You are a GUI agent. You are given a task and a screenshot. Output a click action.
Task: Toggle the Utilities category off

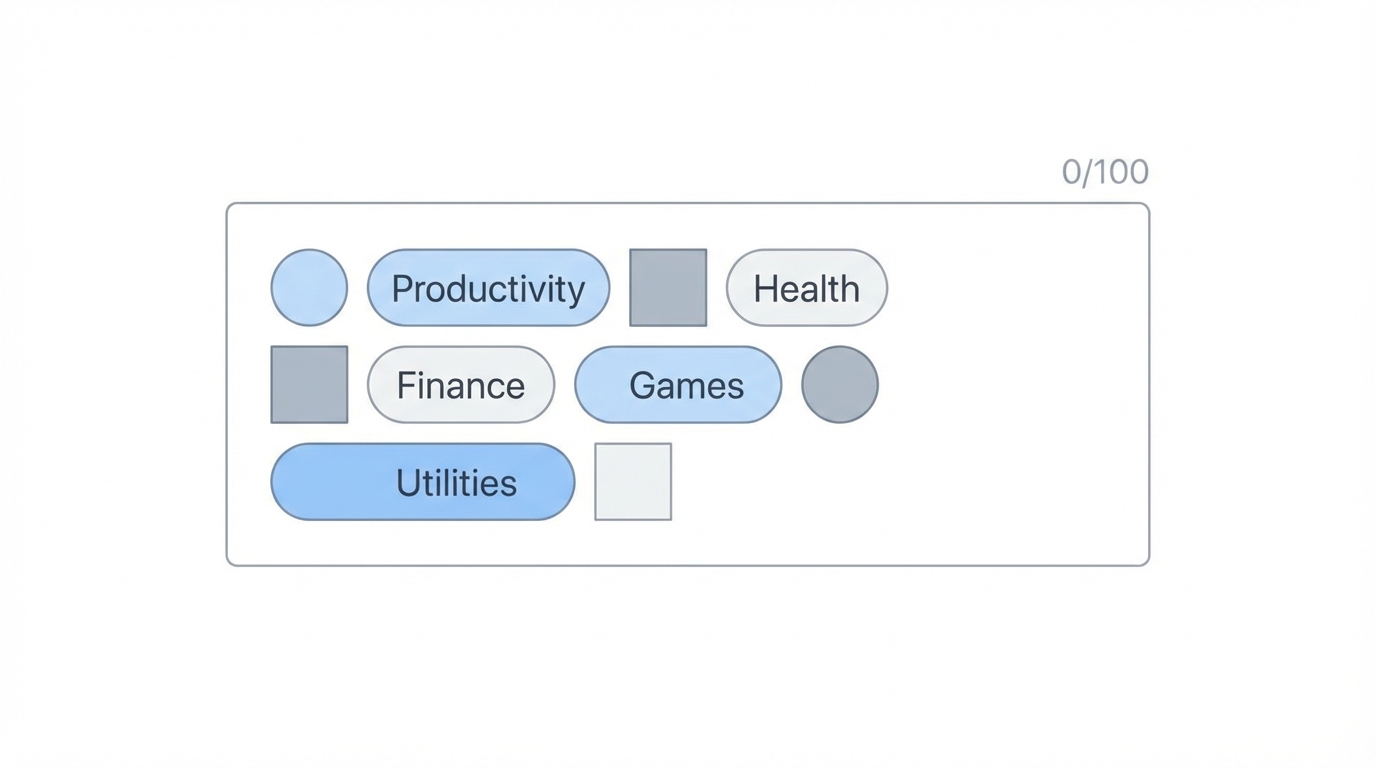coord(423,482)
